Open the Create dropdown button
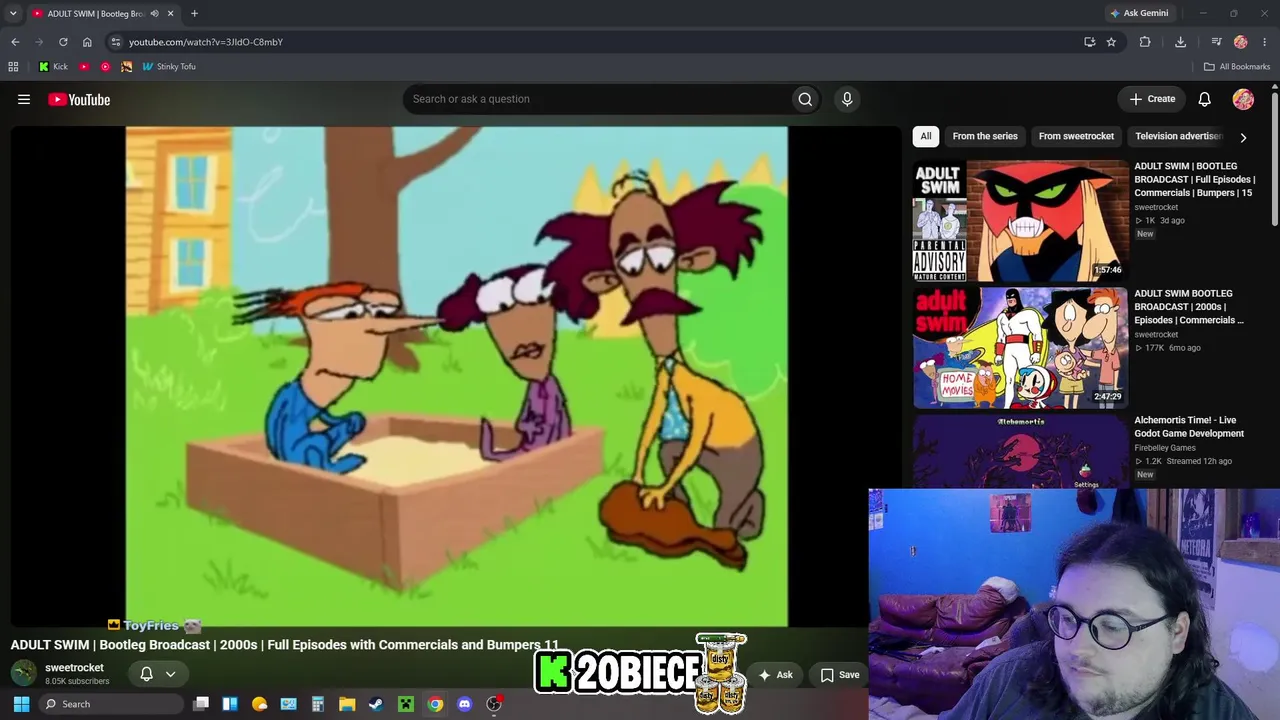 point(1152,99)
